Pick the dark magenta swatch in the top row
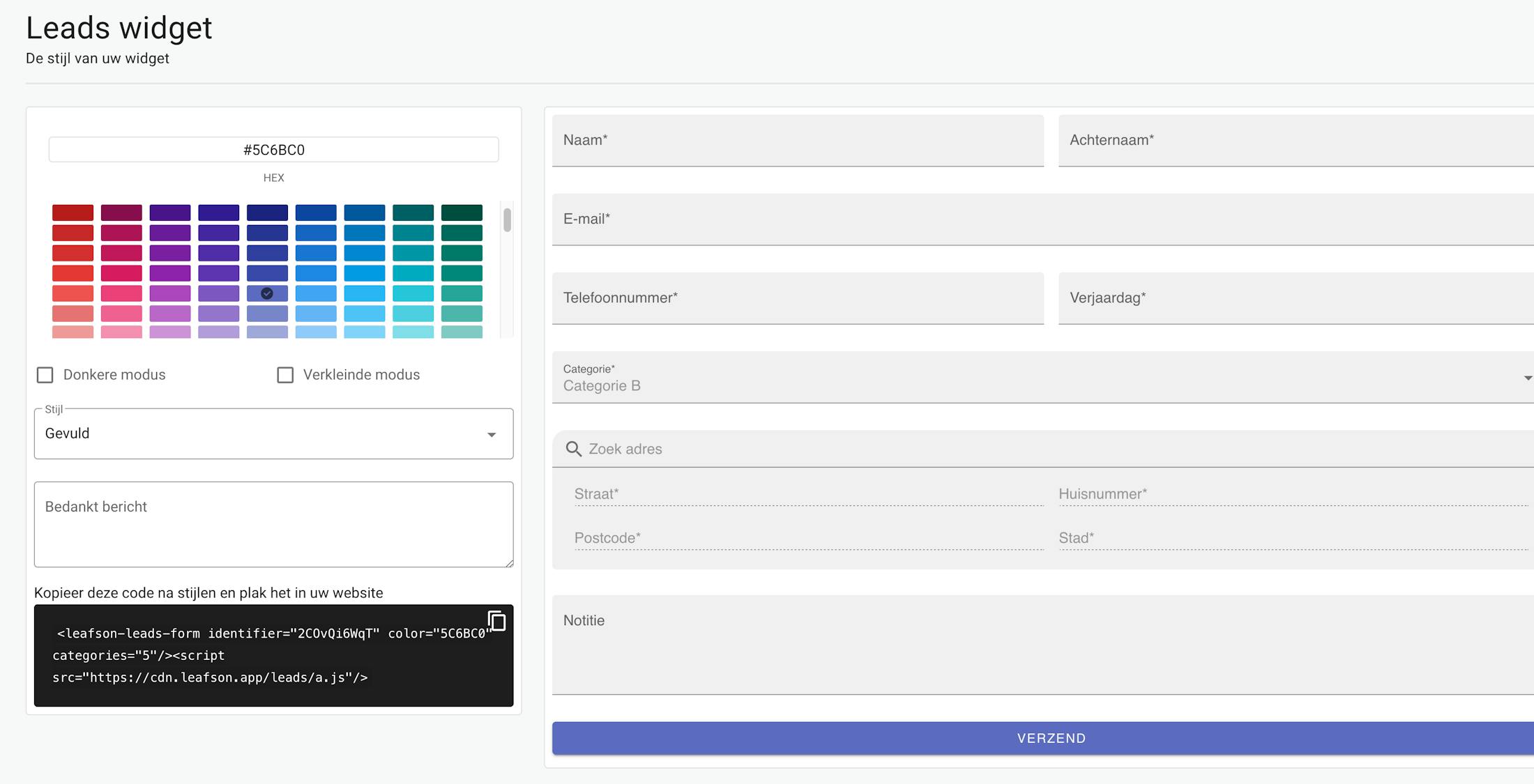This screenshot has height=784, width=1534. (x=121, y=213)
